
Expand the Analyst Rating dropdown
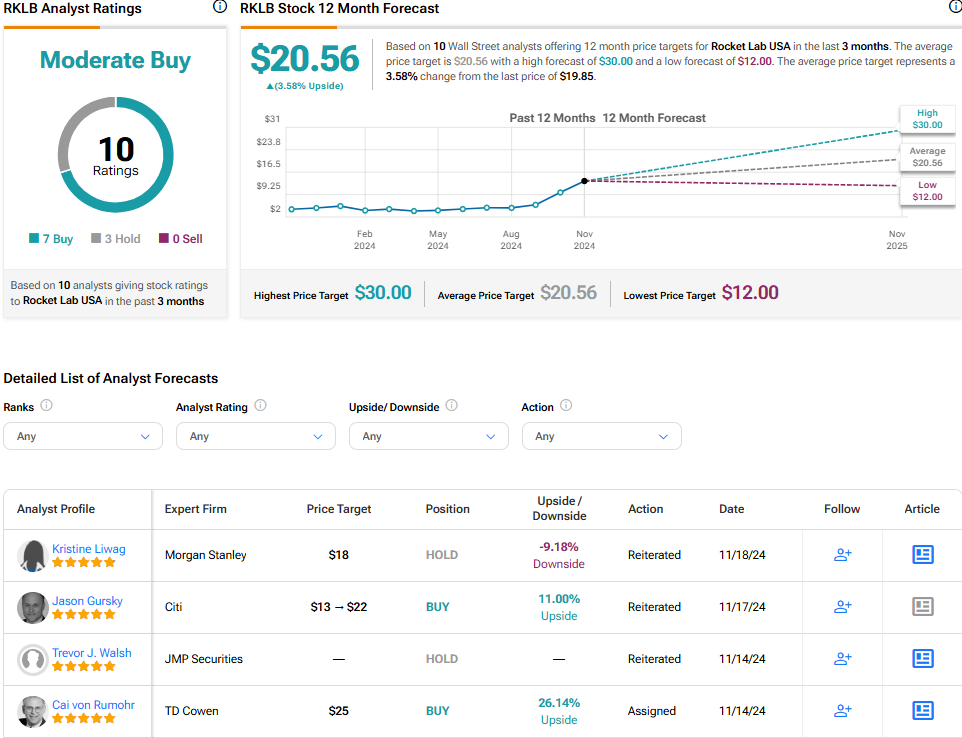[x=256, y=436]
